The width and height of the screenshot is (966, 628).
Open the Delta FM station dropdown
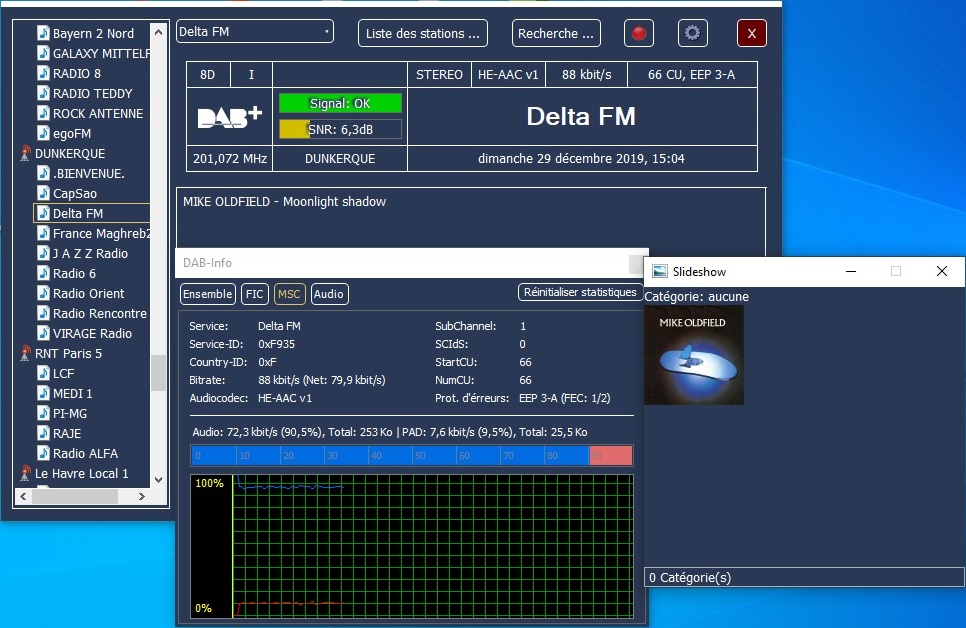point(254,31)
